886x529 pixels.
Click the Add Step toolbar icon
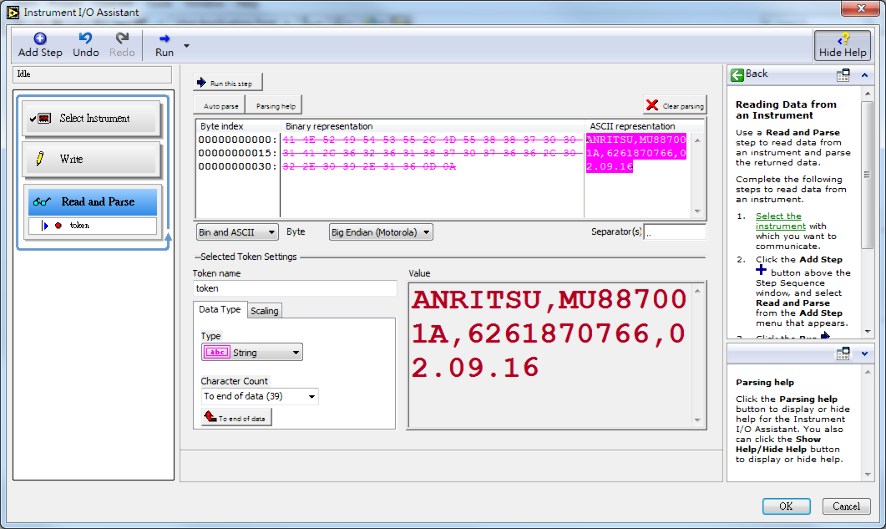pyautogui.click(x=40, y=38)
